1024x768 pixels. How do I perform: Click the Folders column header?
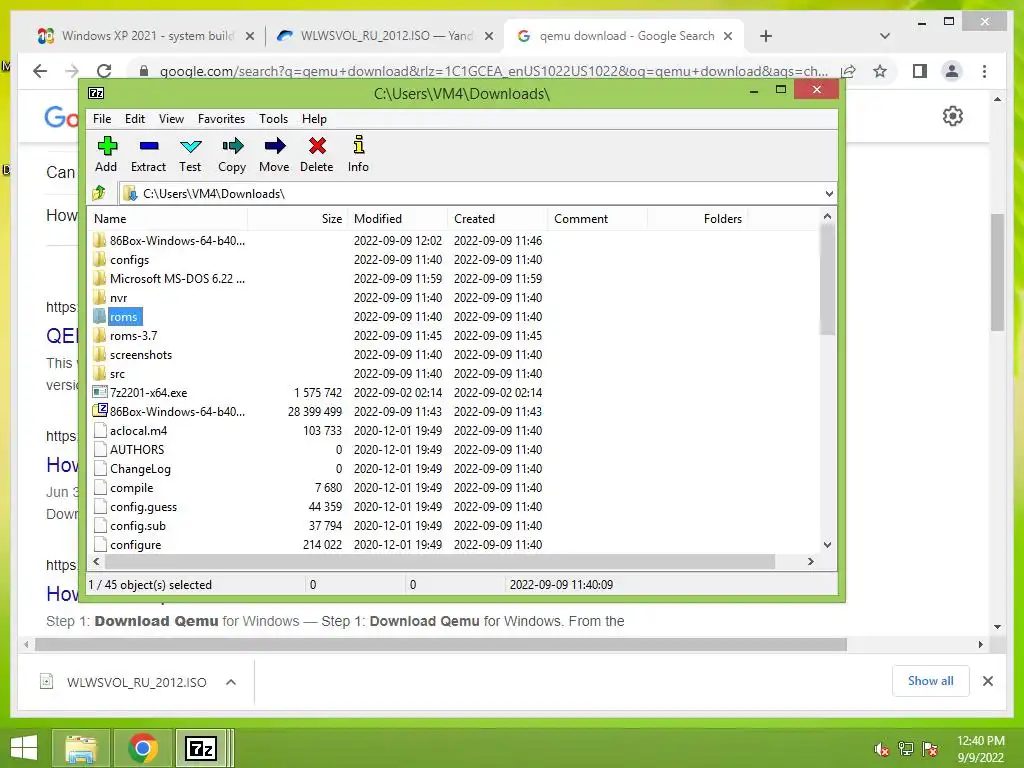click(x=697, y=219)
